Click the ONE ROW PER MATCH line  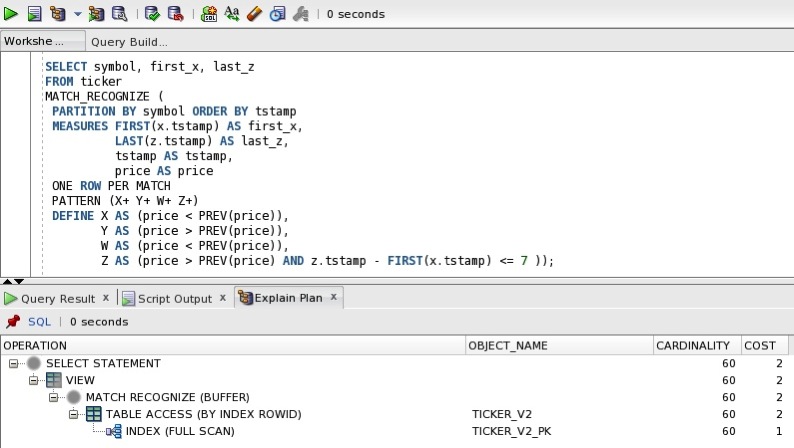click(111, 186)
